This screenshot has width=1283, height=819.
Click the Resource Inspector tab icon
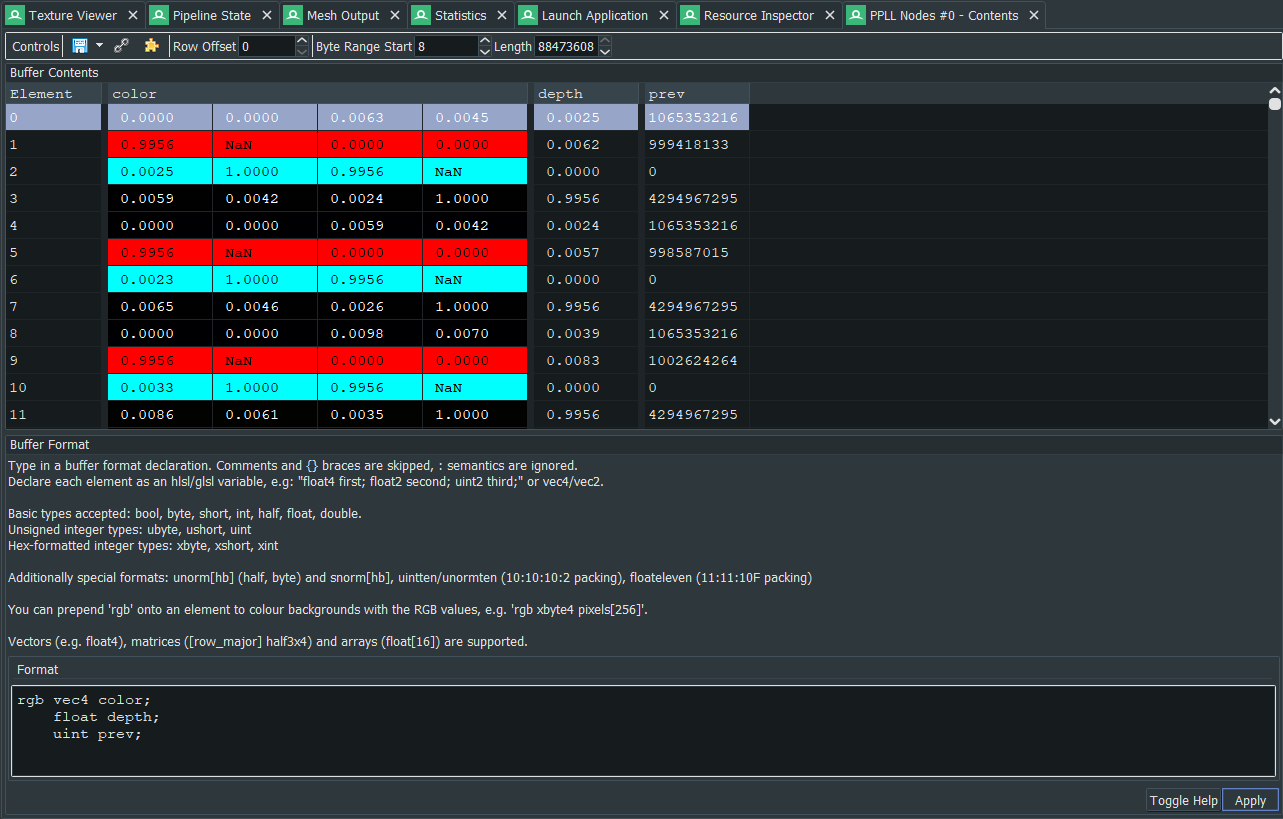[x=690, y=16]
